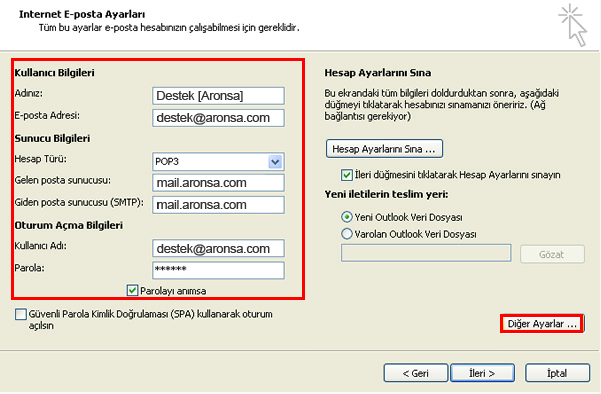Click the Parola label text
Image resolution: width=601 pixels, height=394 pixels.
(x=29, y=268)
